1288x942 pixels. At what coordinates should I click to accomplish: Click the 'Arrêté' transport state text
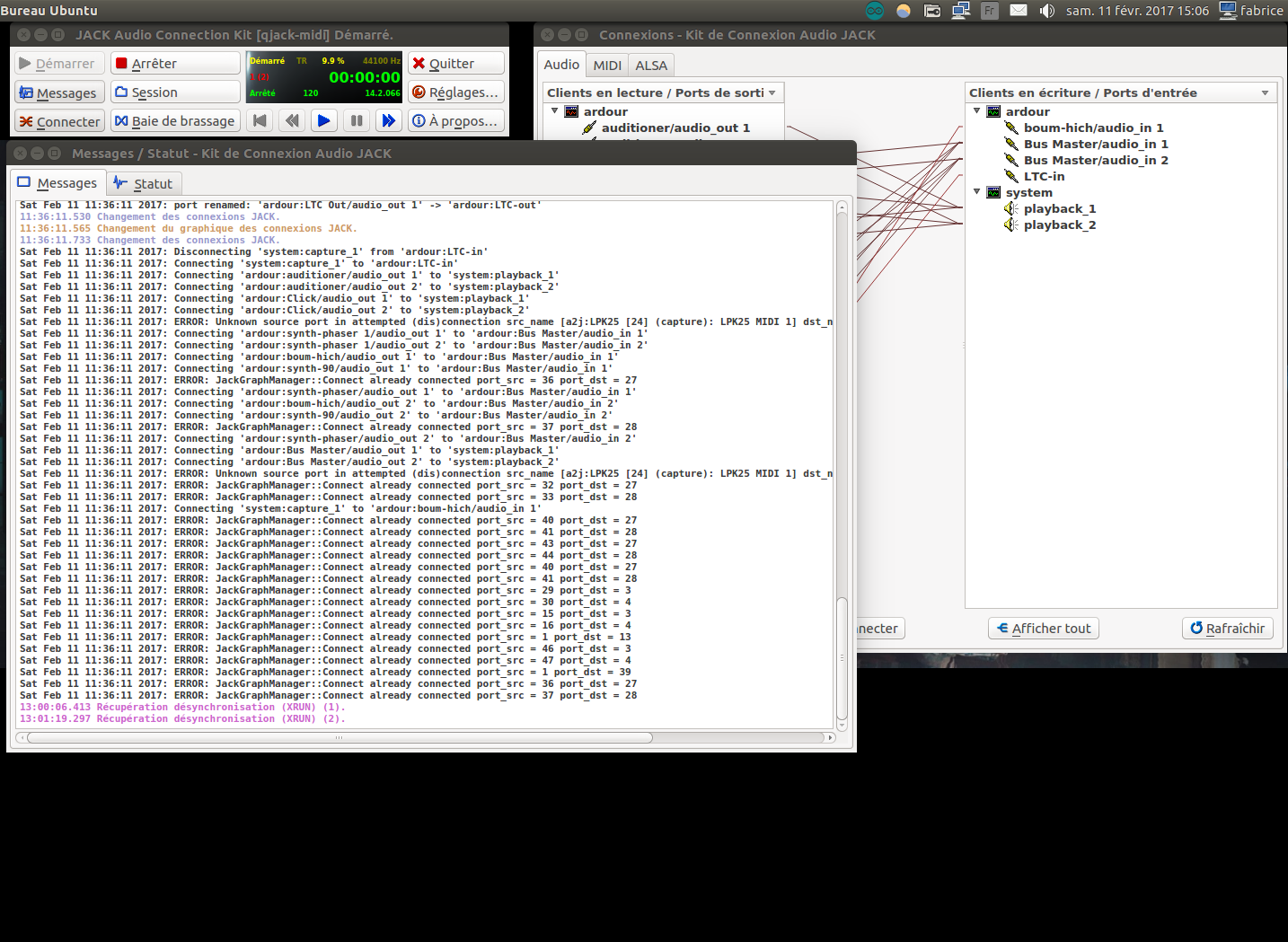point(262,93)
